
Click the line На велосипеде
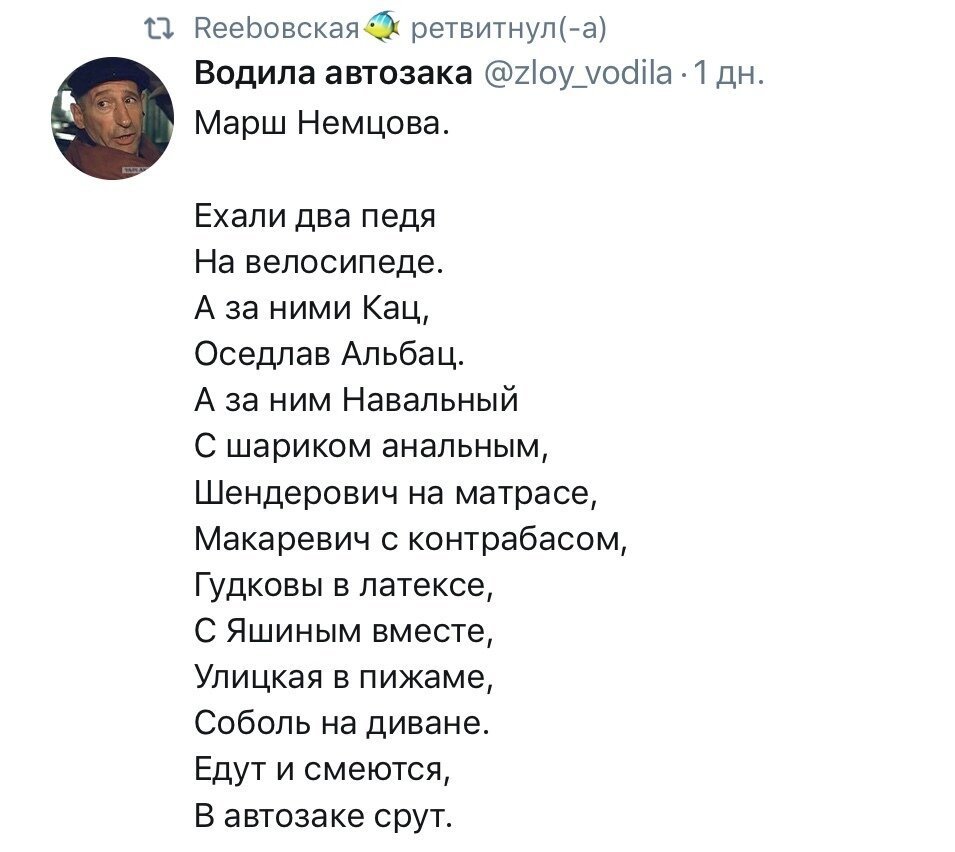click(x=319, y=262)
